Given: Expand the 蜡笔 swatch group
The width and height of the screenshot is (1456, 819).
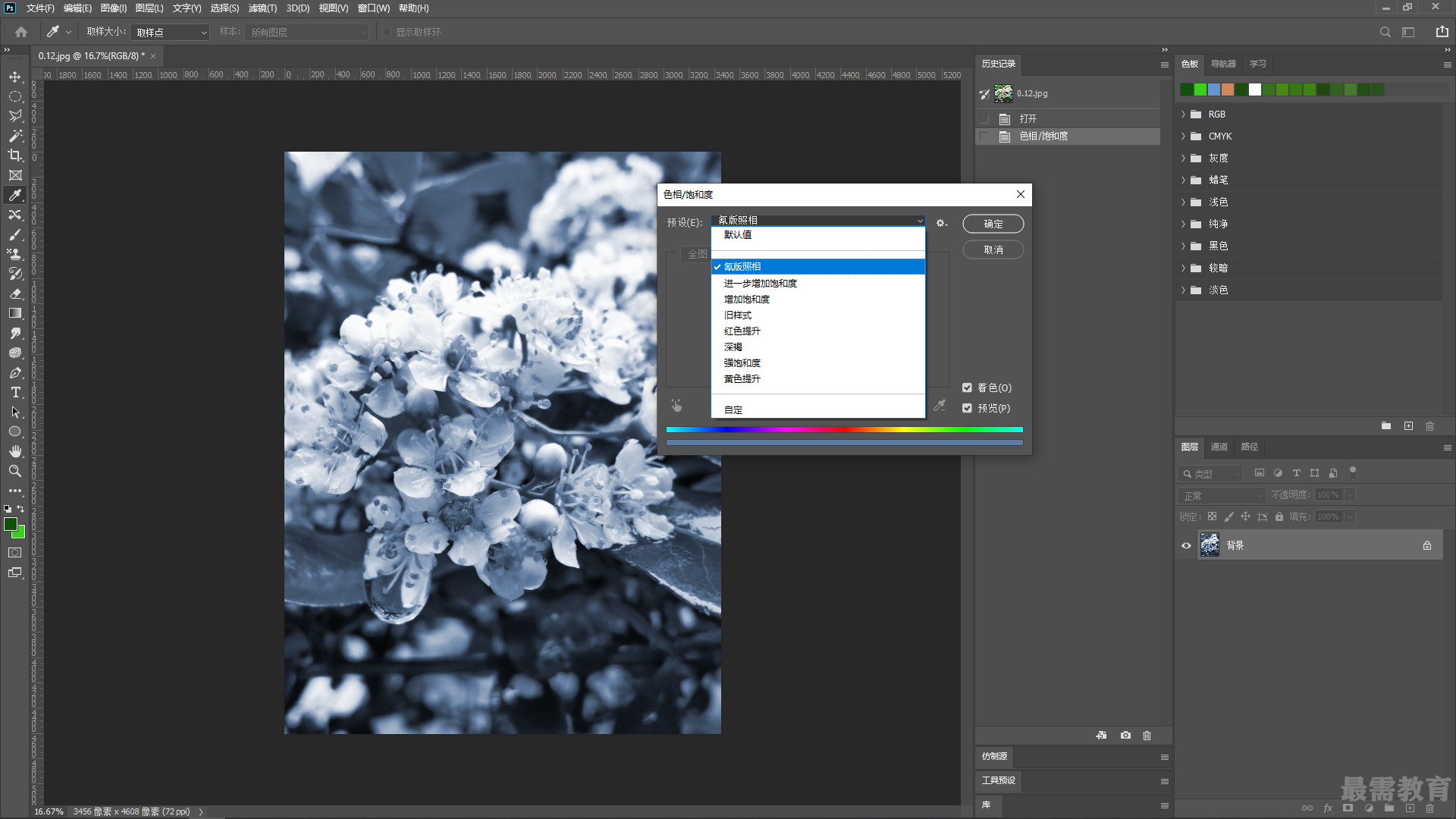Looking at the screenshot, I should pos(1183,180).
